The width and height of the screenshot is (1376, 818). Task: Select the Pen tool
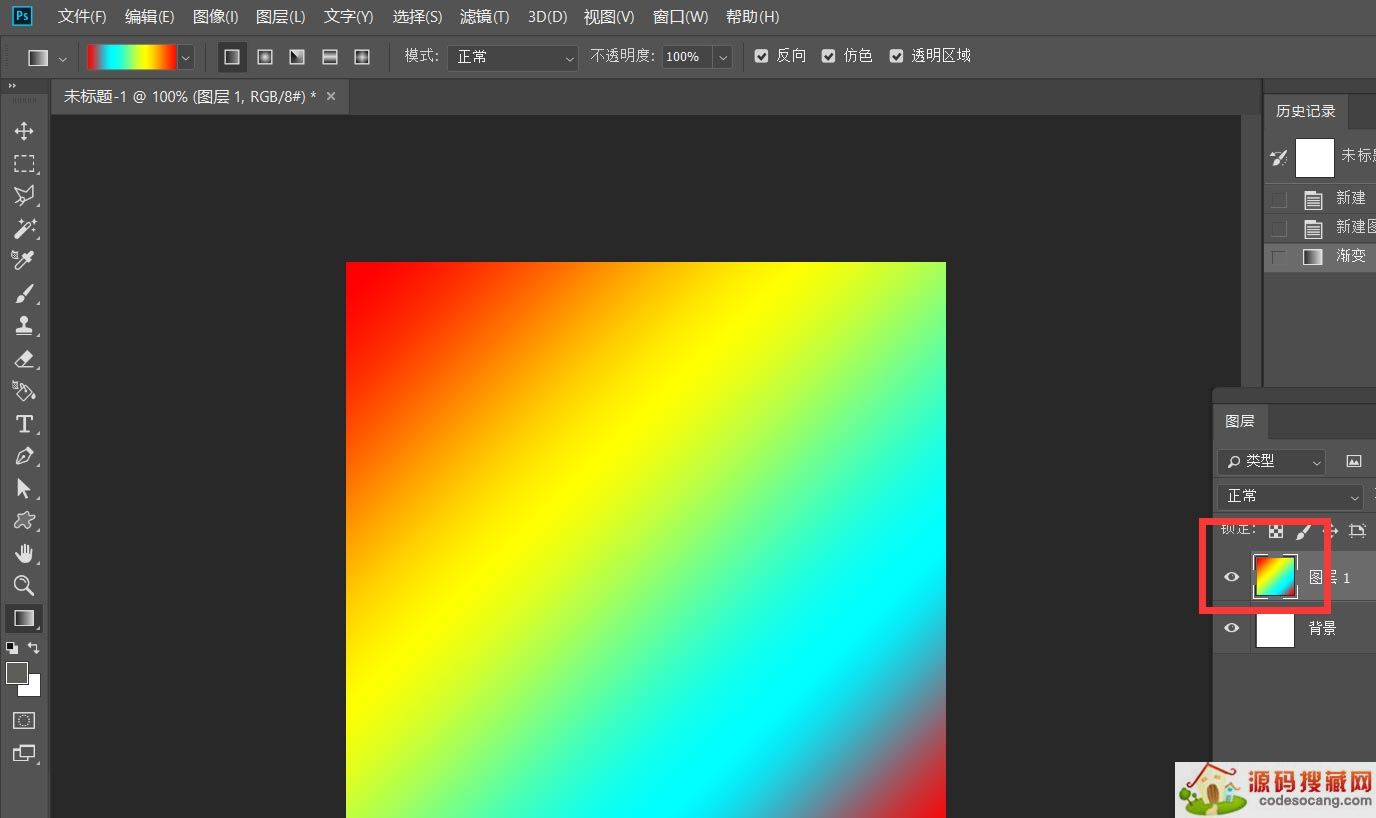(x=24, y=456)
